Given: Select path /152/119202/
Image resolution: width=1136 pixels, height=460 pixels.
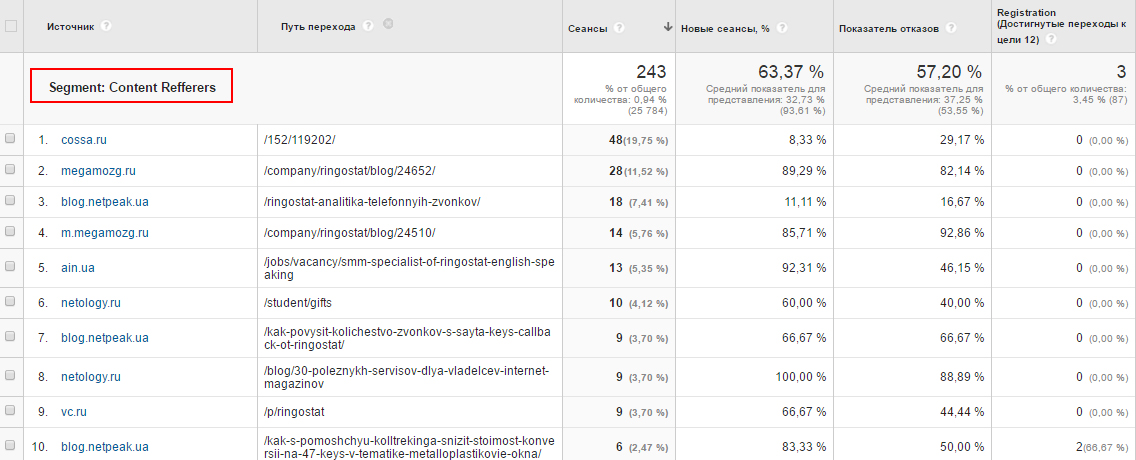Looking at the screenshot, I should pyautogui.click(x=300, y=140).
